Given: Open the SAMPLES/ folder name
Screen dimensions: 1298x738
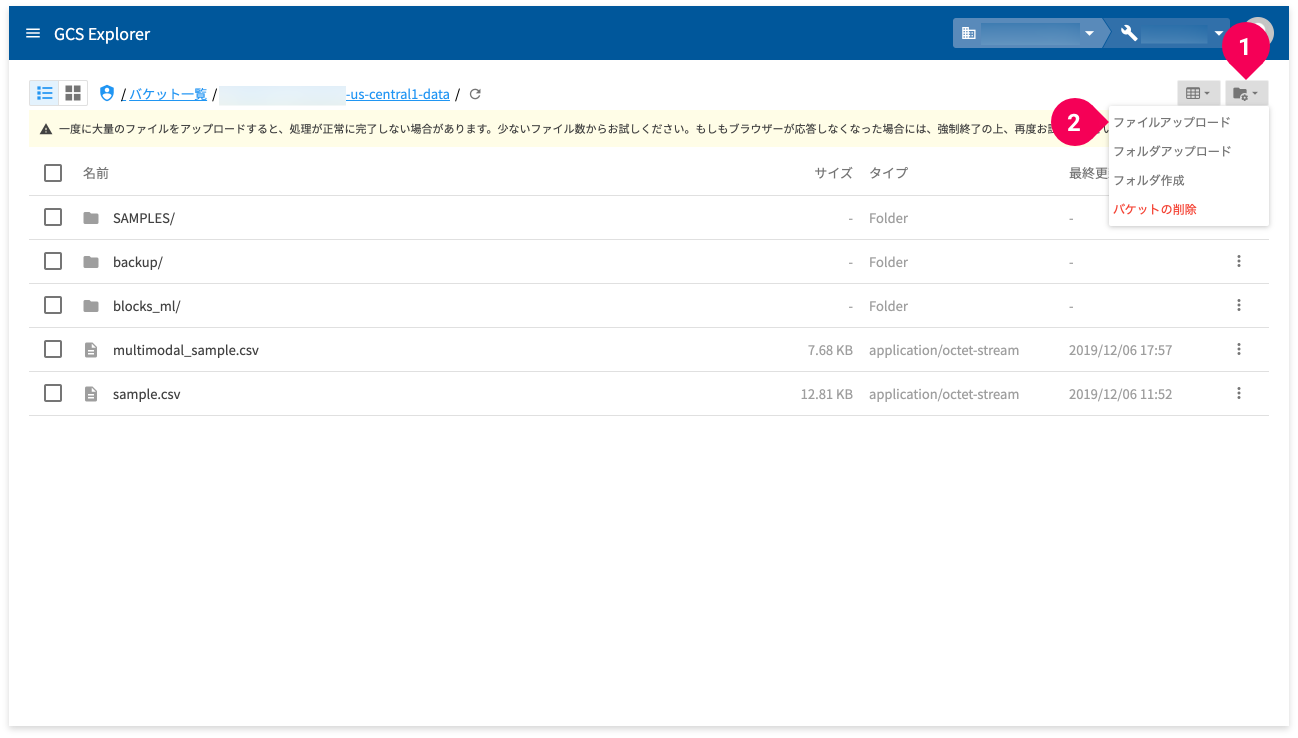Looking at the screenshot, I should [144, 218].
